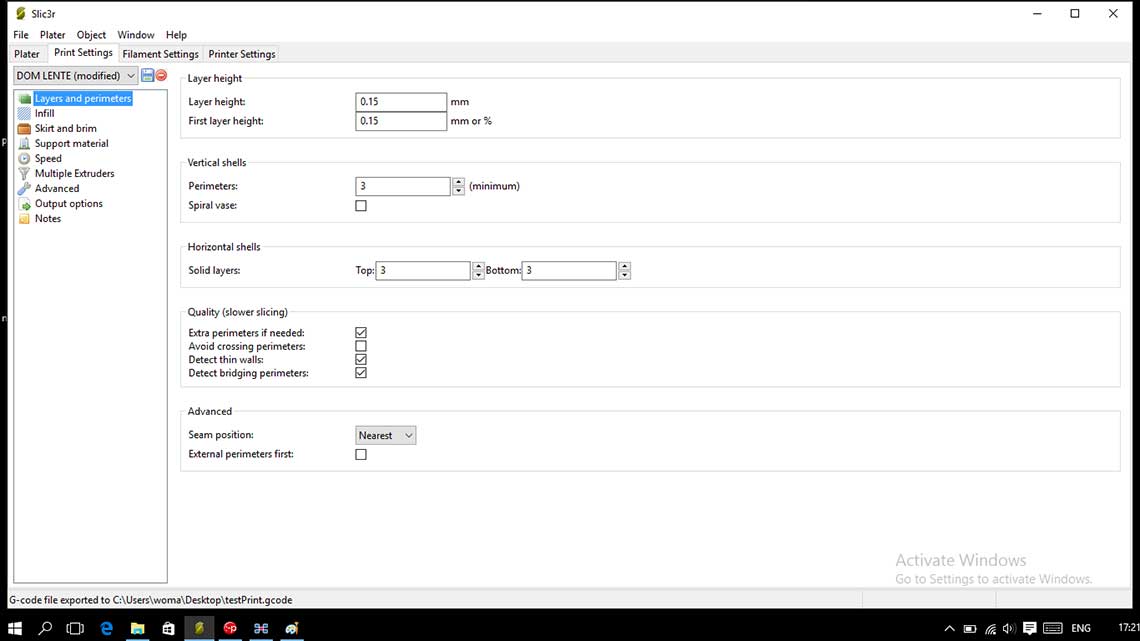Open the volume speaker tray icon

click(1009, 629)
